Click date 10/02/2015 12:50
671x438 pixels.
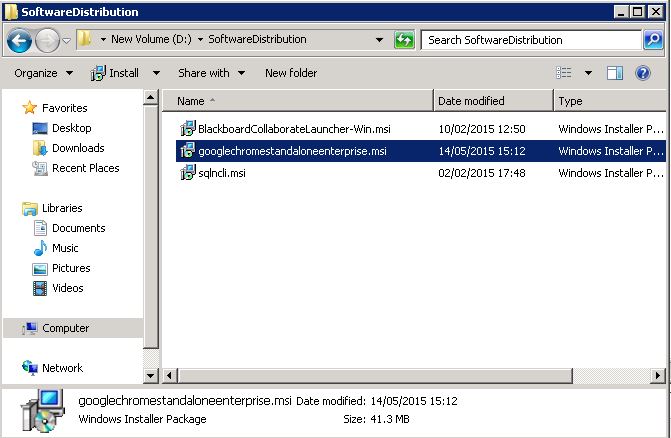(482, 129)
